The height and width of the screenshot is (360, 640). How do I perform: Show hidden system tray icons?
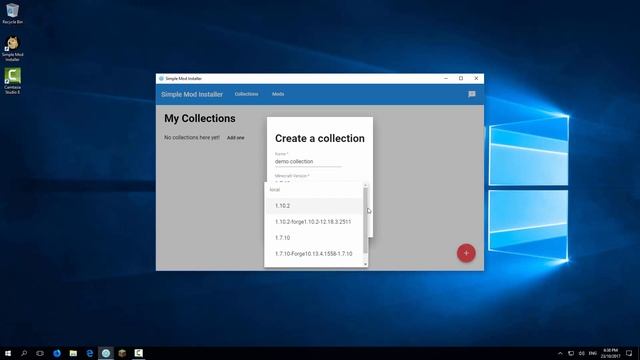click(560, 353)
